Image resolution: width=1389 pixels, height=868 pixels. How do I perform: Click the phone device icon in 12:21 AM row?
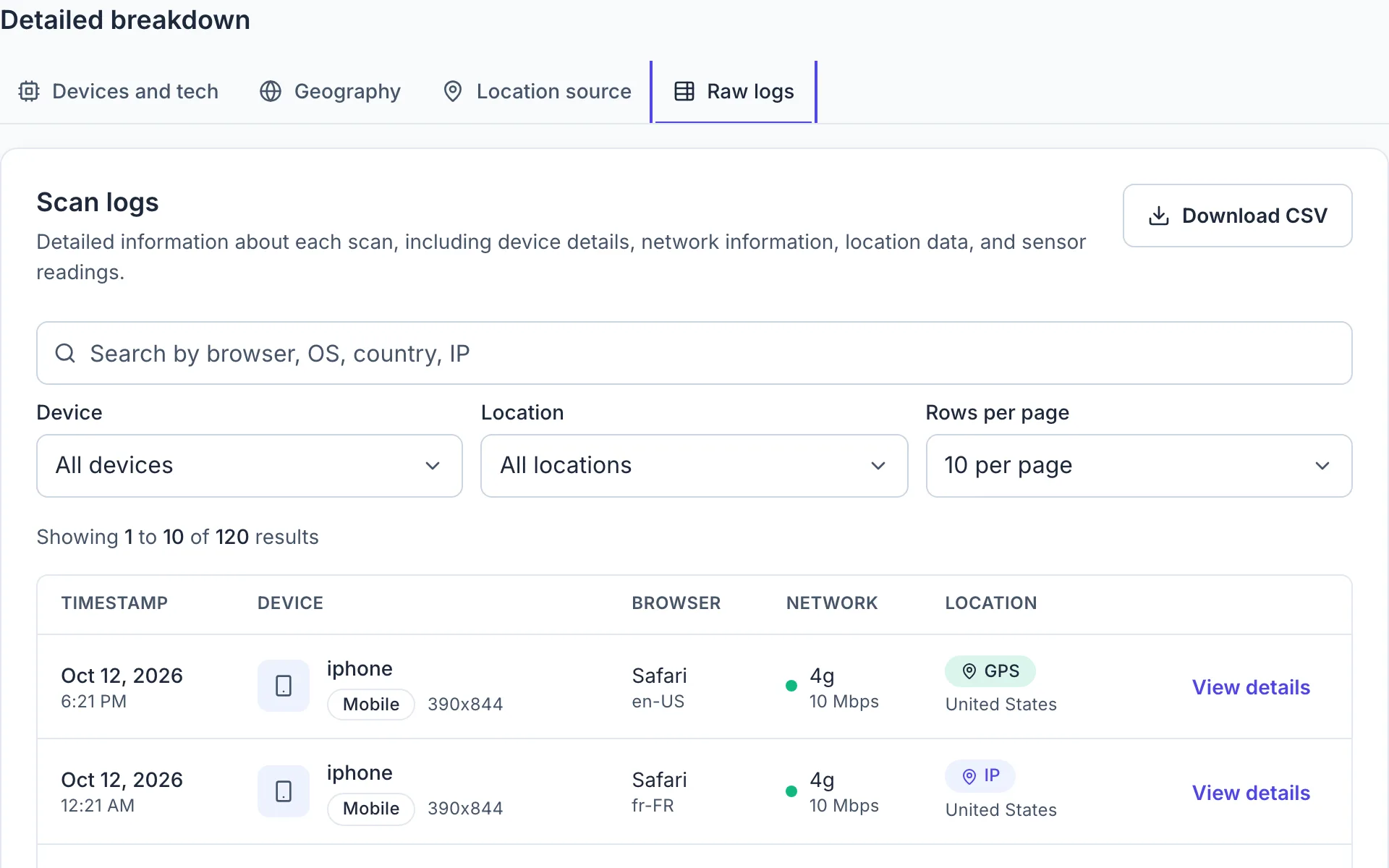click(x=284, y=791)
